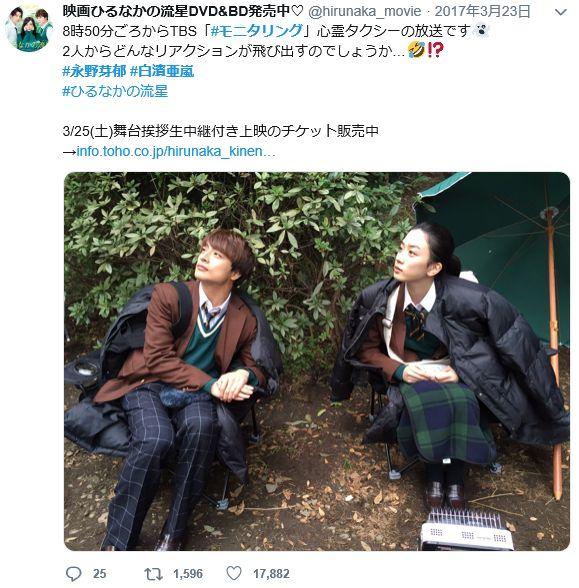Screen dimensions: 579x588
Task: Open the tweet options chevron menu
Action: click(560, 13)
